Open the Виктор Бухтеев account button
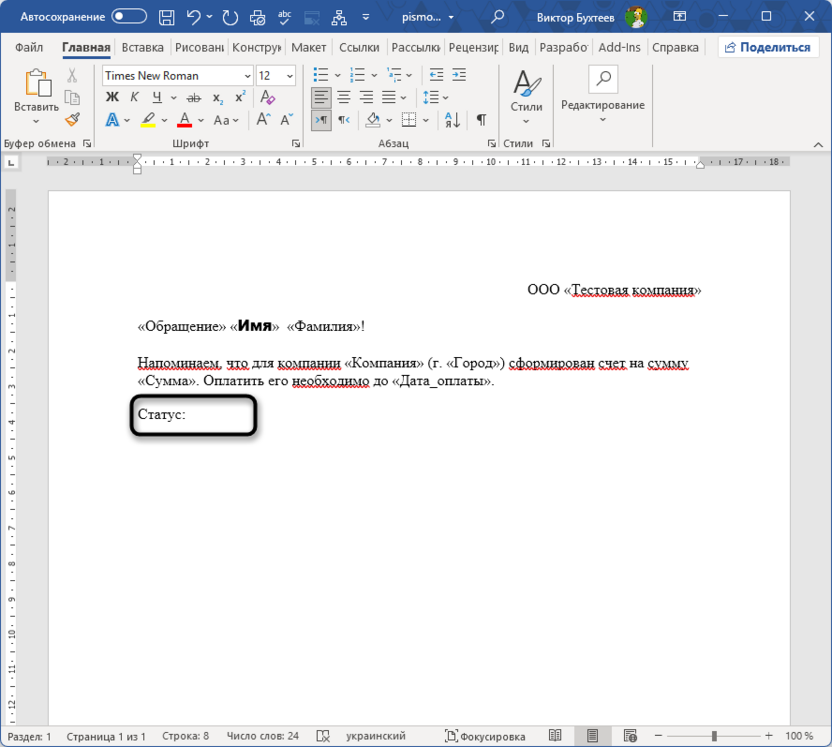 point(592,18)
